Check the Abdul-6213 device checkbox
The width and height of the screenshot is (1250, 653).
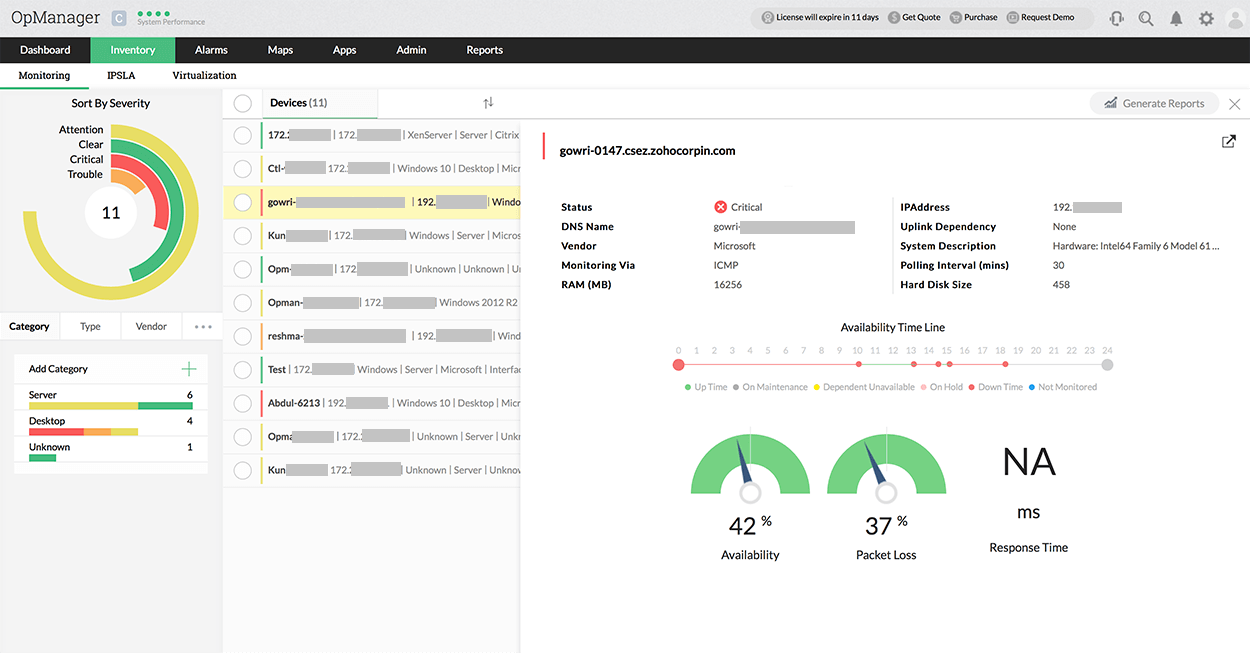[242, 403]
